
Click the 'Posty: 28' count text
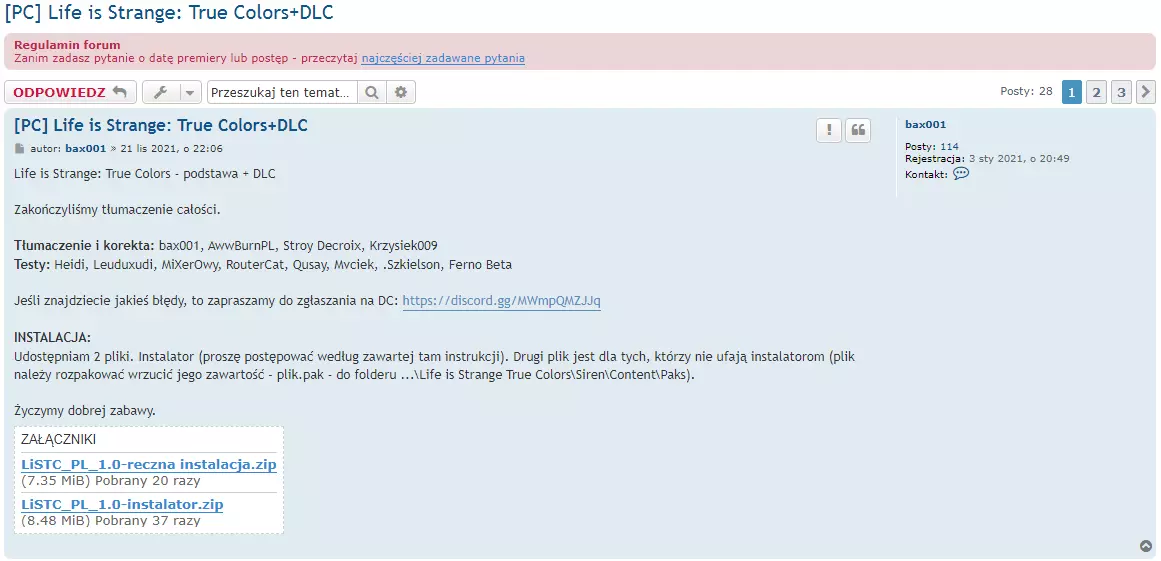click(x=1026, y=92)
